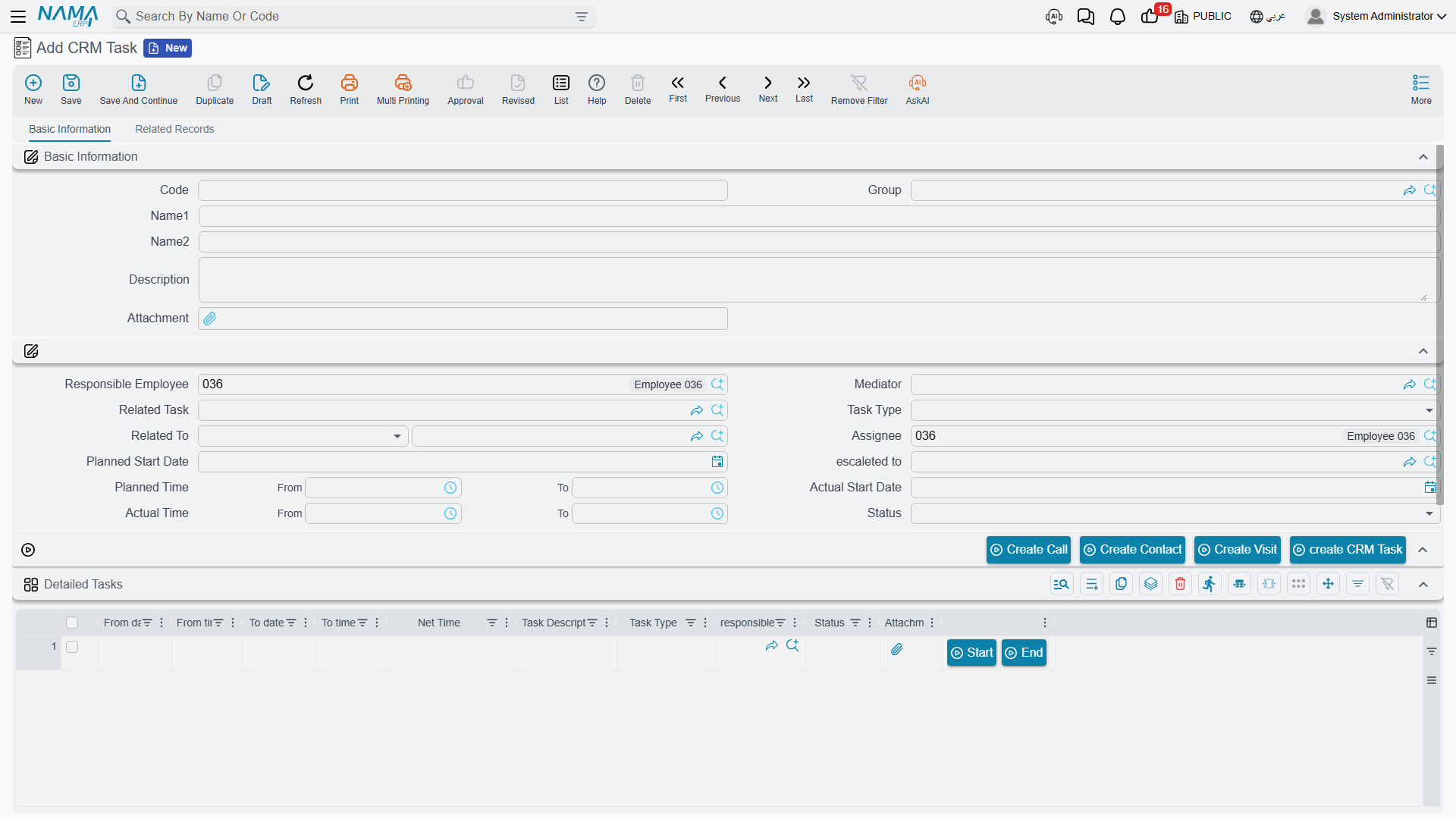Open AskAI assistant
This screenshot has width=1456, height=819.
click(x=918, y=89)
